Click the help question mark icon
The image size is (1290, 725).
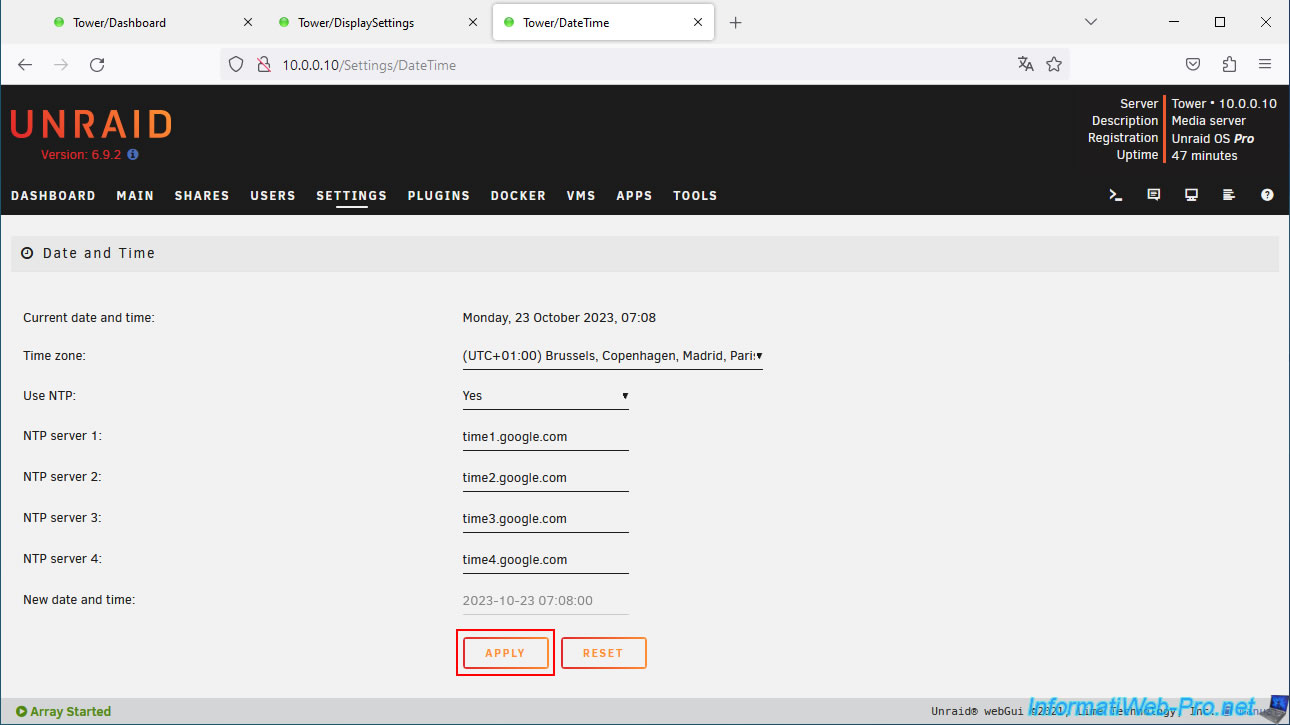point(1267,196)
